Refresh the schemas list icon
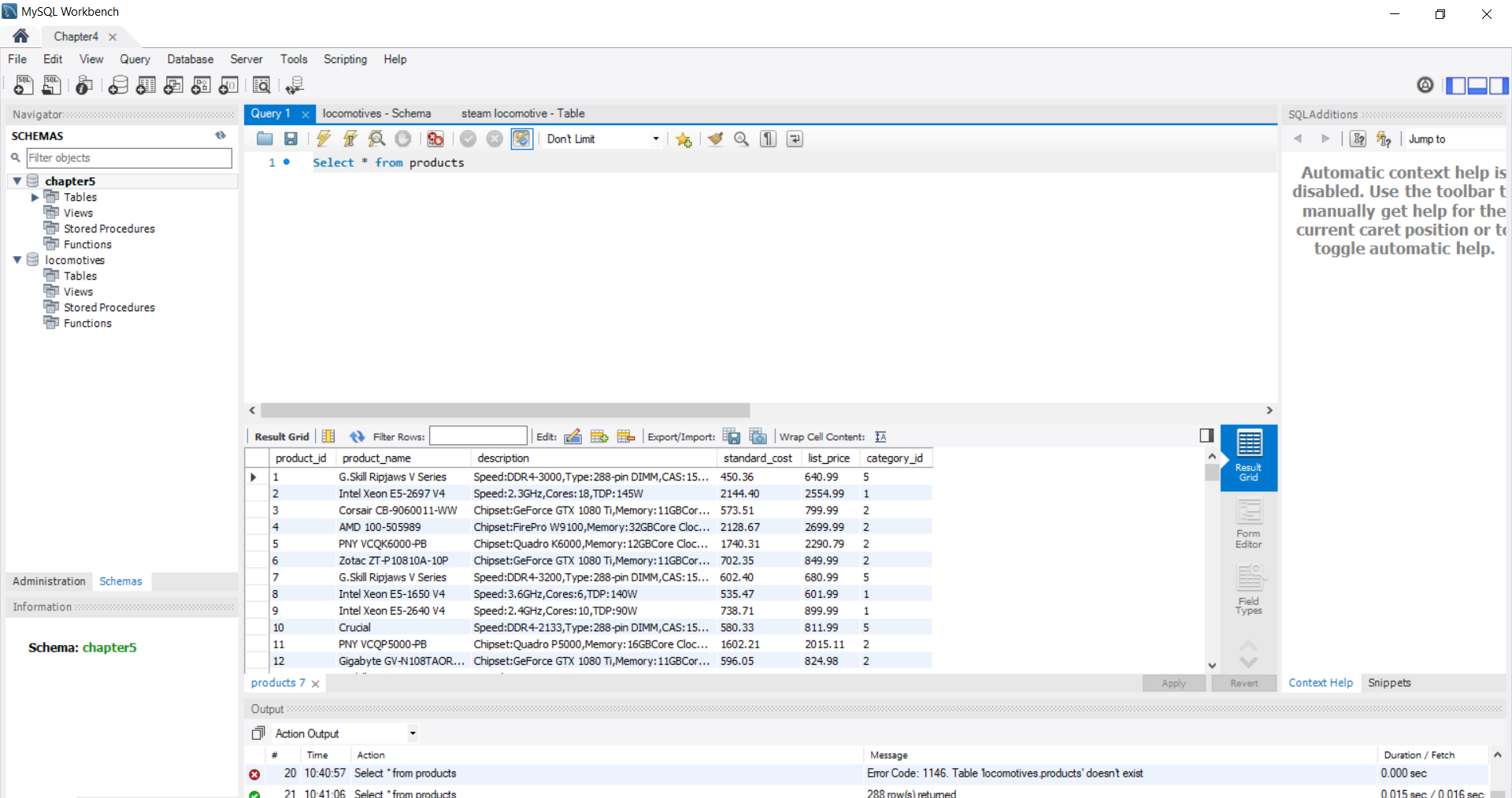1512x798 pixels. (220, 135)
